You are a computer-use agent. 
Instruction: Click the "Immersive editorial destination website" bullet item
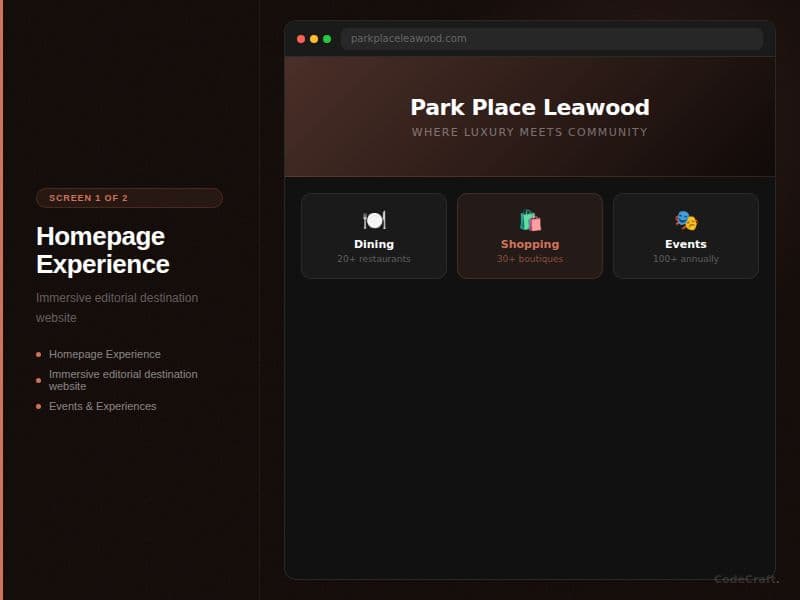123,380
